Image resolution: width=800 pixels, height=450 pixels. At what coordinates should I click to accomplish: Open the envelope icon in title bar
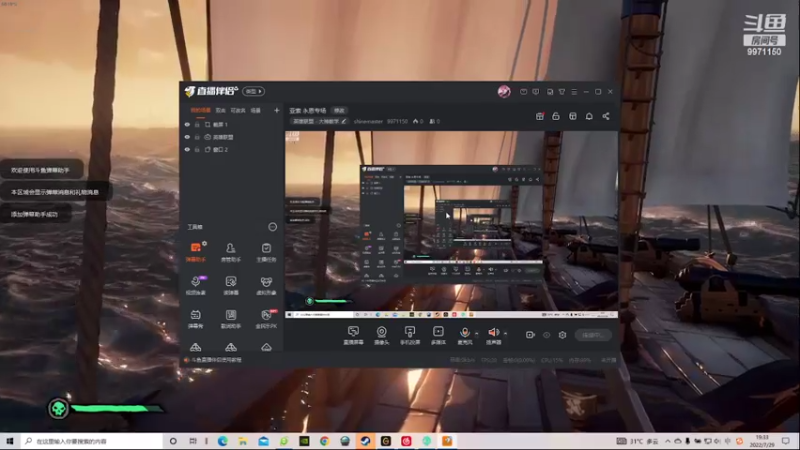(523, 92)
